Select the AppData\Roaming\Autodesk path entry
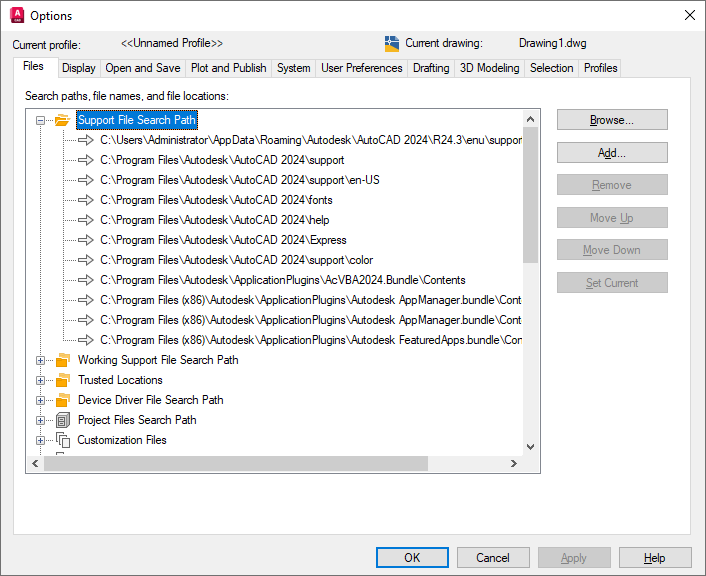This screenshot has height=576, width=706. click(x=311, y=140)
